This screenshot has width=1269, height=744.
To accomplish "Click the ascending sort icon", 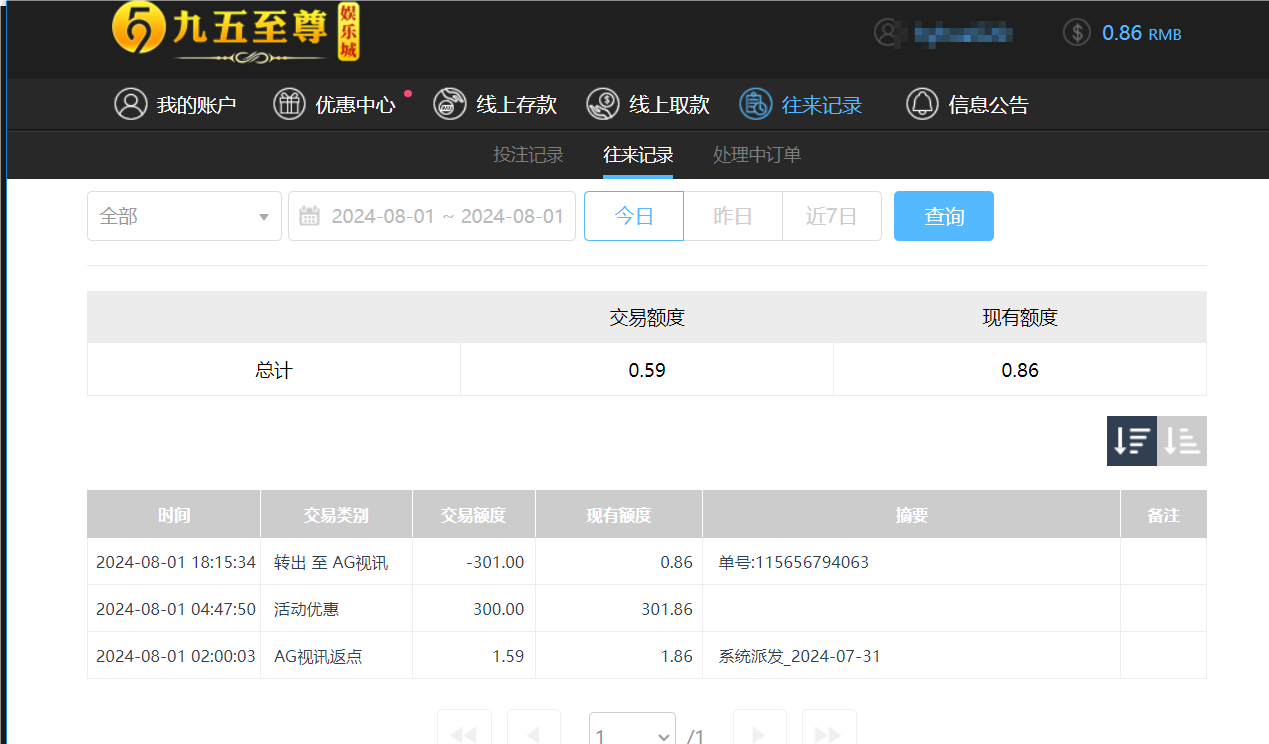I will coord(1181,440).
